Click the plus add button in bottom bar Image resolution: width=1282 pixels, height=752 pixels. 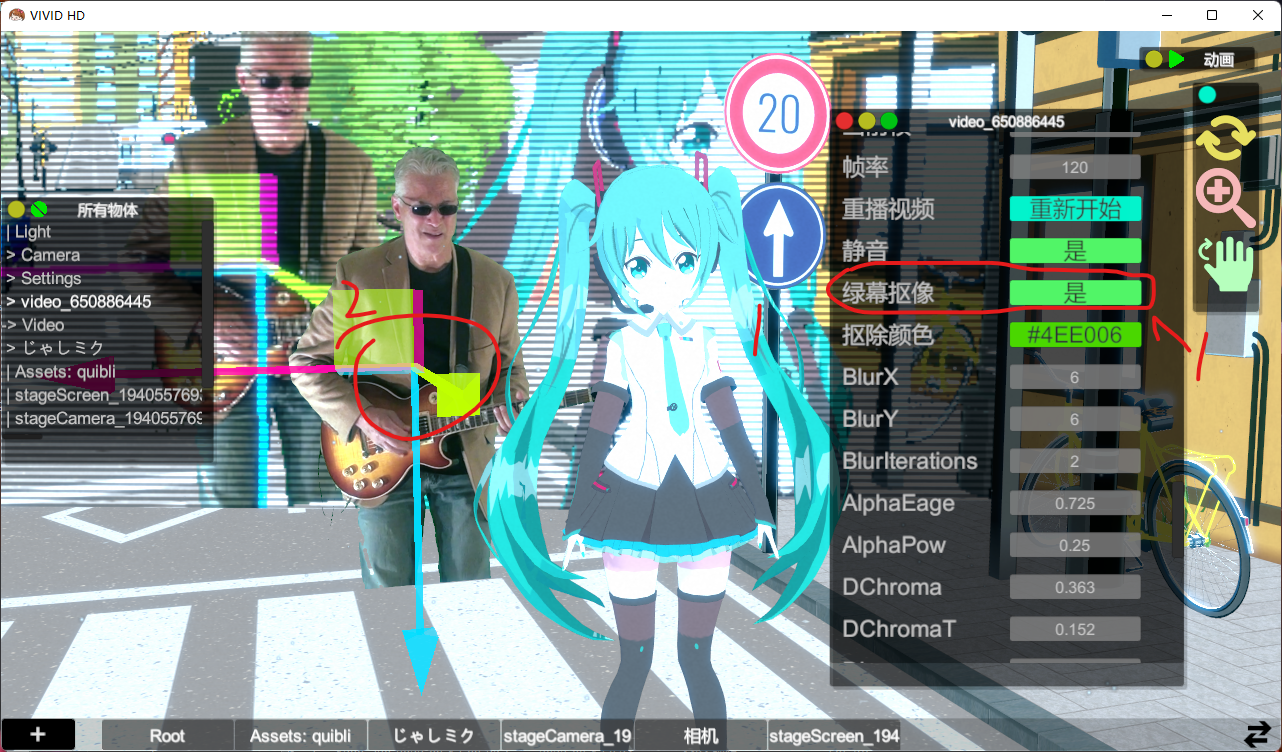click(38, 735)
